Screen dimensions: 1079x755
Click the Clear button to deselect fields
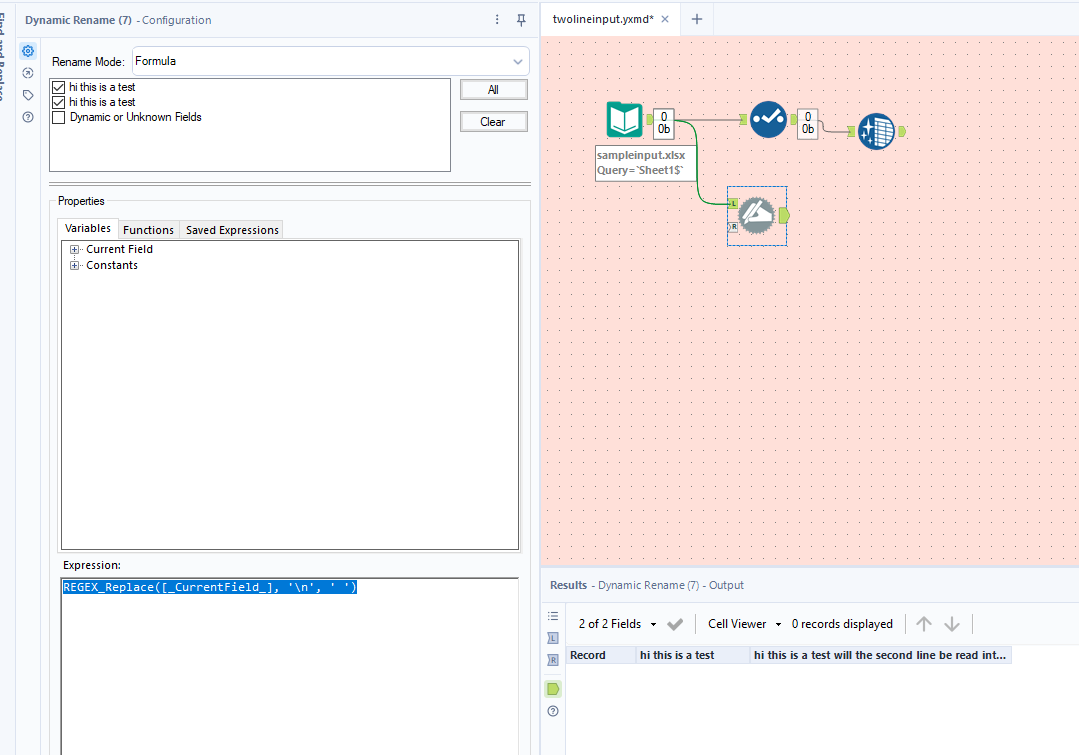point(493,121)
